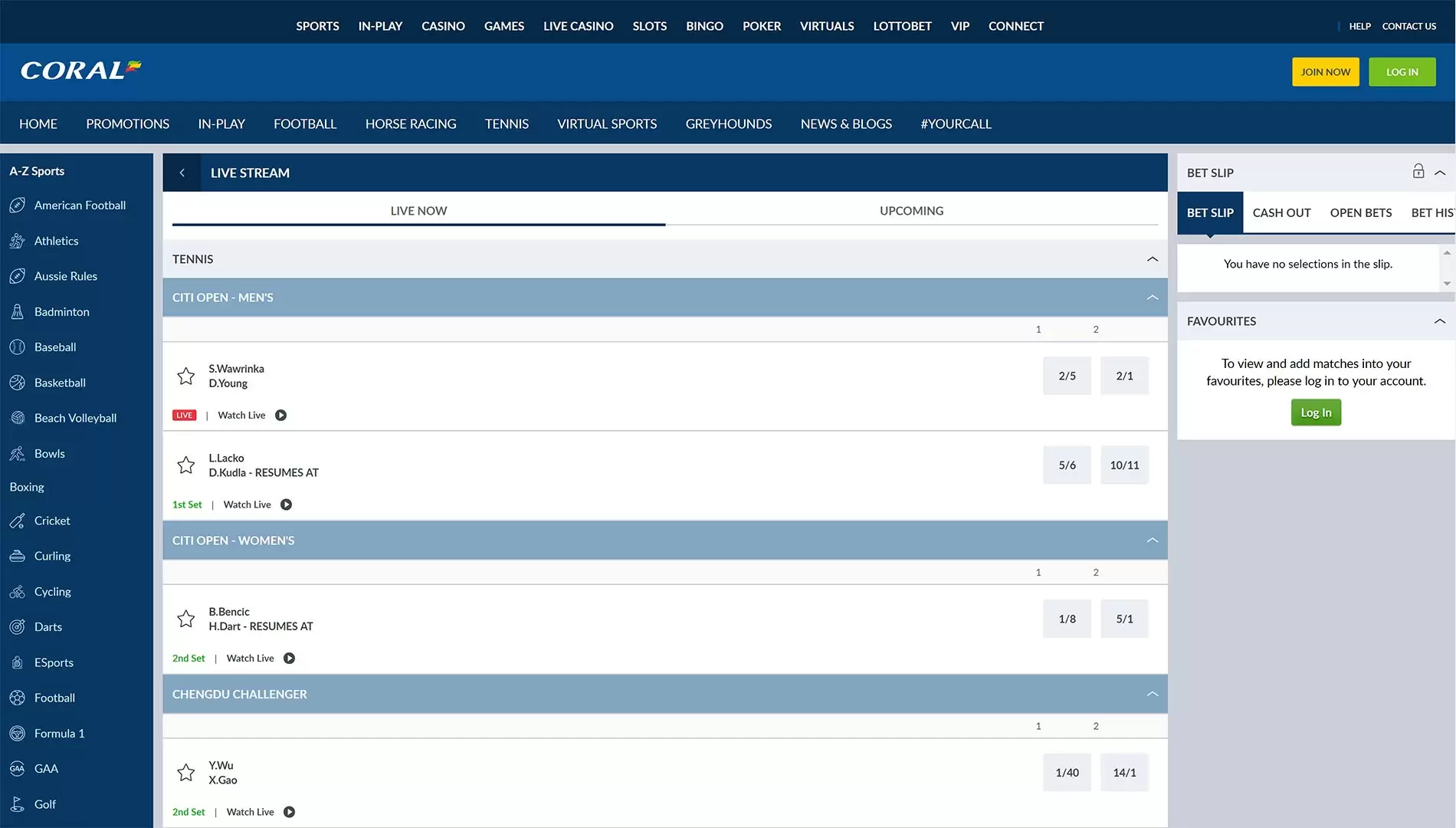Click the bet slip lock icon
This screenshot has height=828, width=1456.
pos(1418,171)
